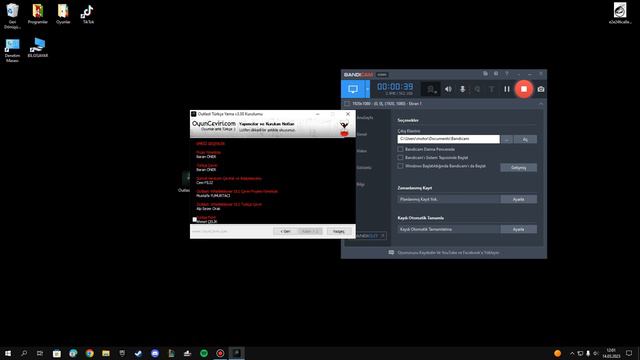This screenshot has width=640, height=360.
Task: Pause the Bandicam recording
Action: [507, 89]
